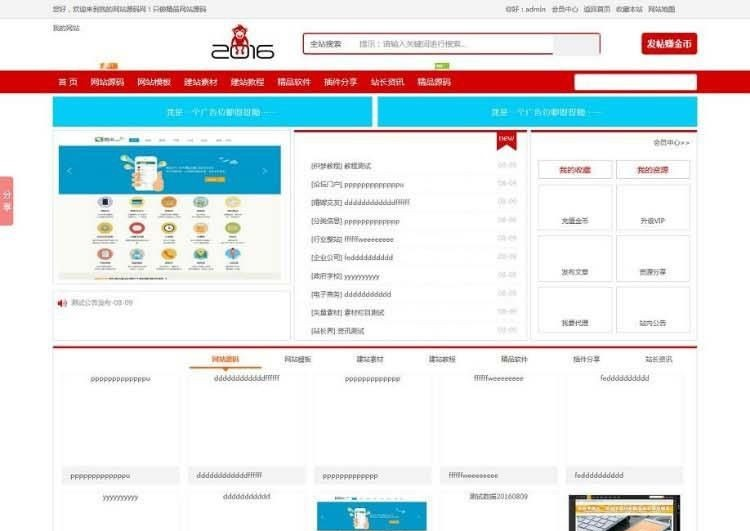Expand 会员中心 arrow link in side panel
Screen dimensions: 750x531
671,143
